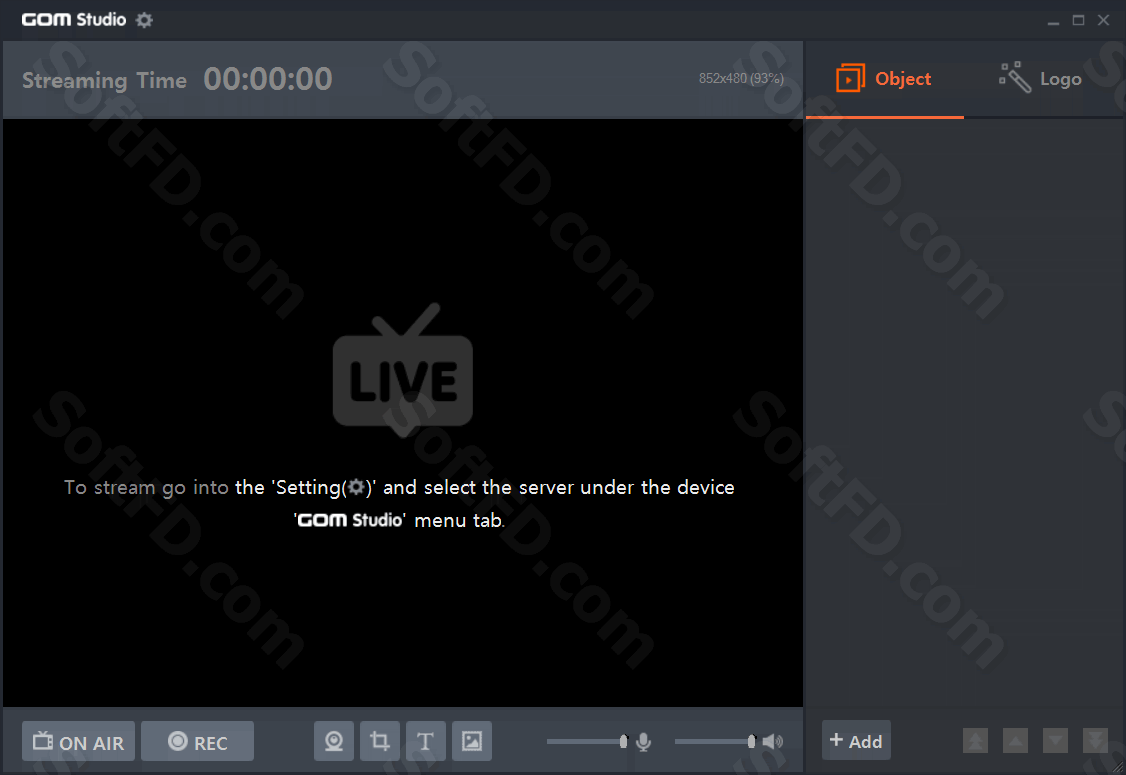Close the GOM Studio window

point(1104,21)
